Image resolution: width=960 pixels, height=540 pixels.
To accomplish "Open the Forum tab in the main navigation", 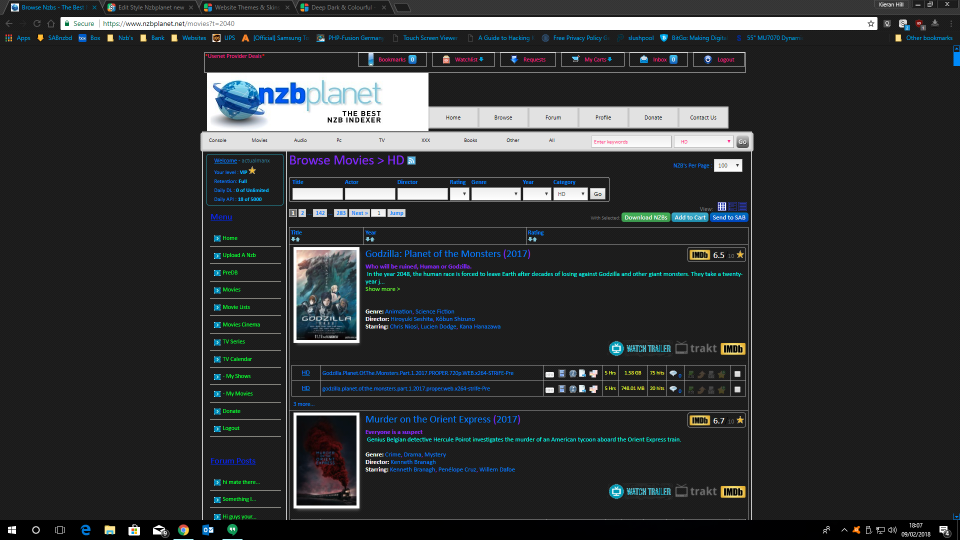I will [553, 118].
